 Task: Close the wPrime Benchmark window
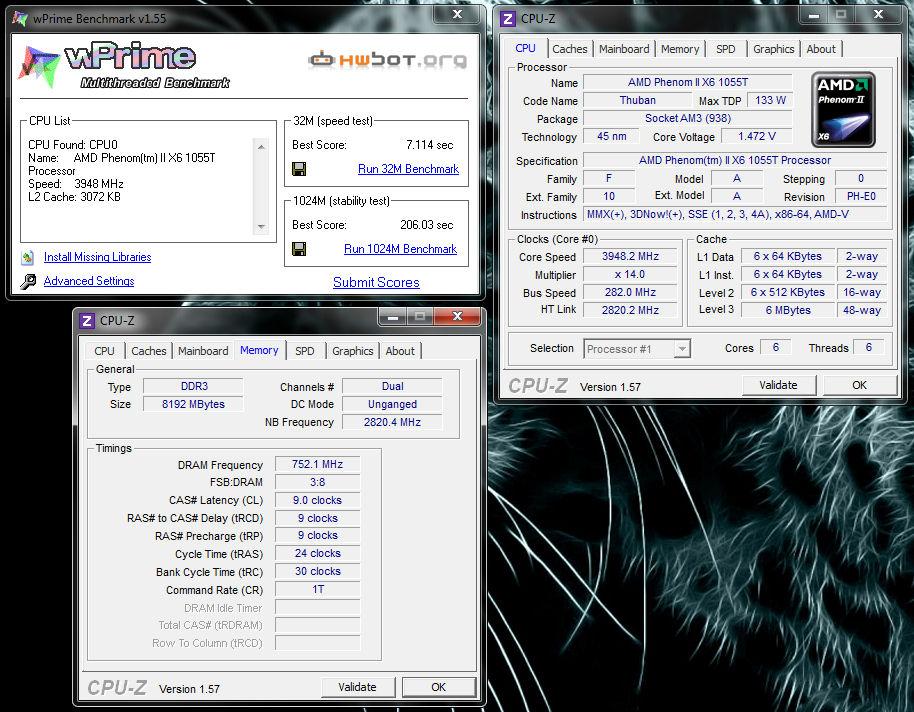[458, 14]
